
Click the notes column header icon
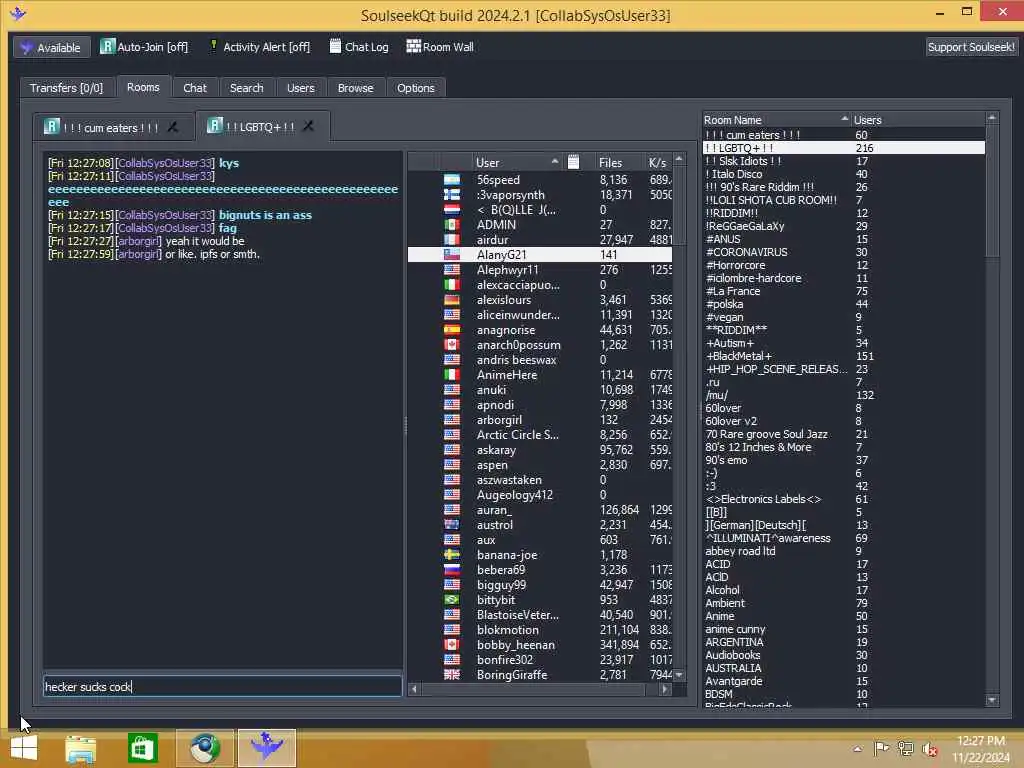tap(573, 162)
